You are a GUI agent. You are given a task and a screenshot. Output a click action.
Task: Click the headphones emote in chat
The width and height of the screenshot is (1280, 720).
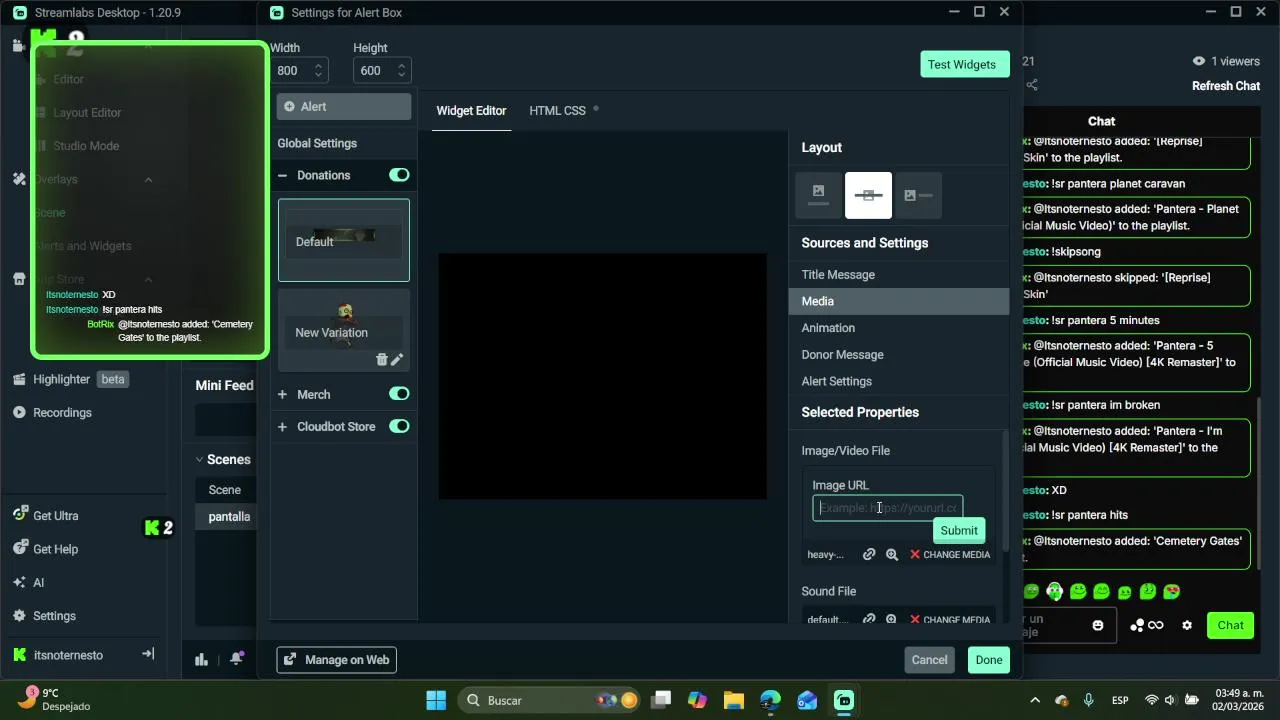pos(1054,592)
